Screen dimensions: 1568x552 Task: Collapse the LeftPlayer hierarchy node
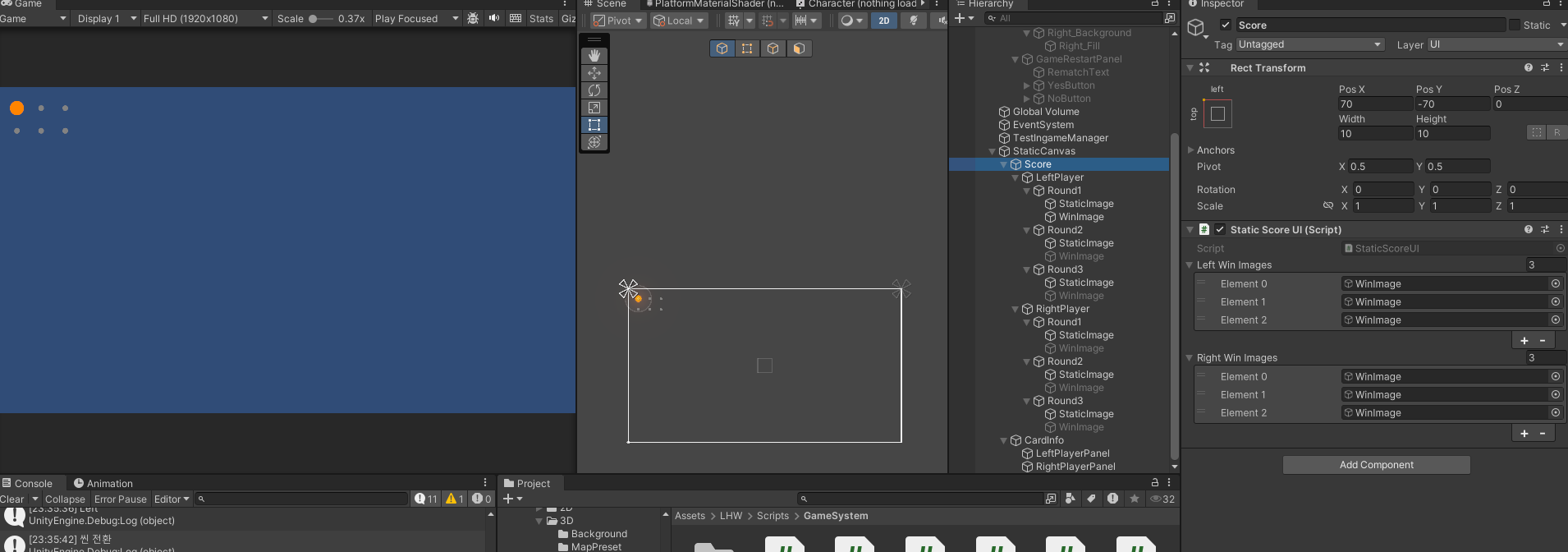click(1015, 177)
